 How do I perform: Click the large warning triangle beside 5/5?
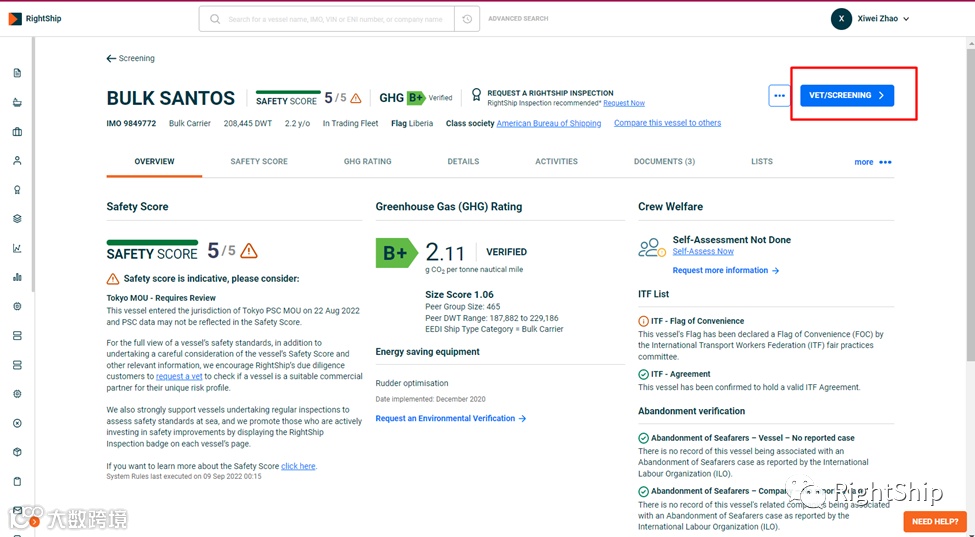tap(249, 250)
